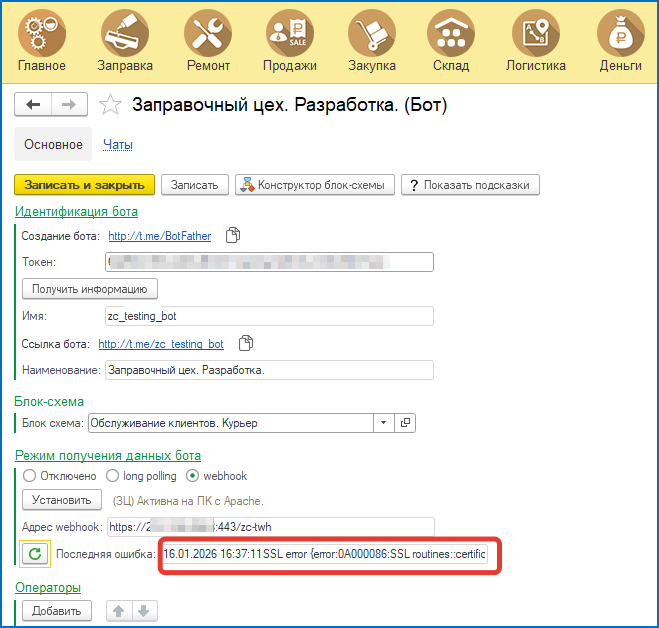This screenshot has width=659, height=628.
Task: Open the Продажи section icon
Action: coord(289,33)
